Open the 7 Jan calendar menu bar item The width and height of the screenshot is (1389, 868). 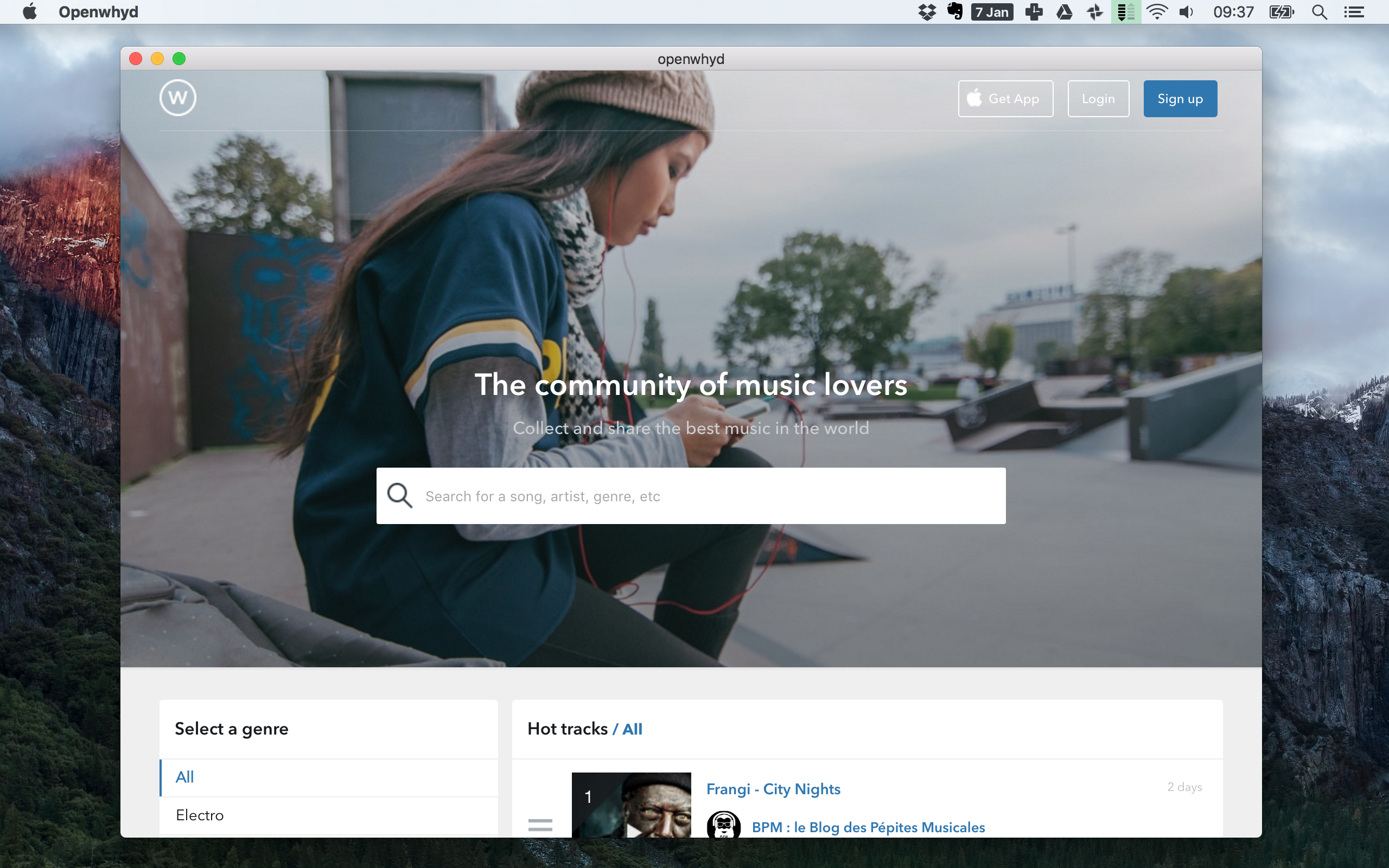992,12
